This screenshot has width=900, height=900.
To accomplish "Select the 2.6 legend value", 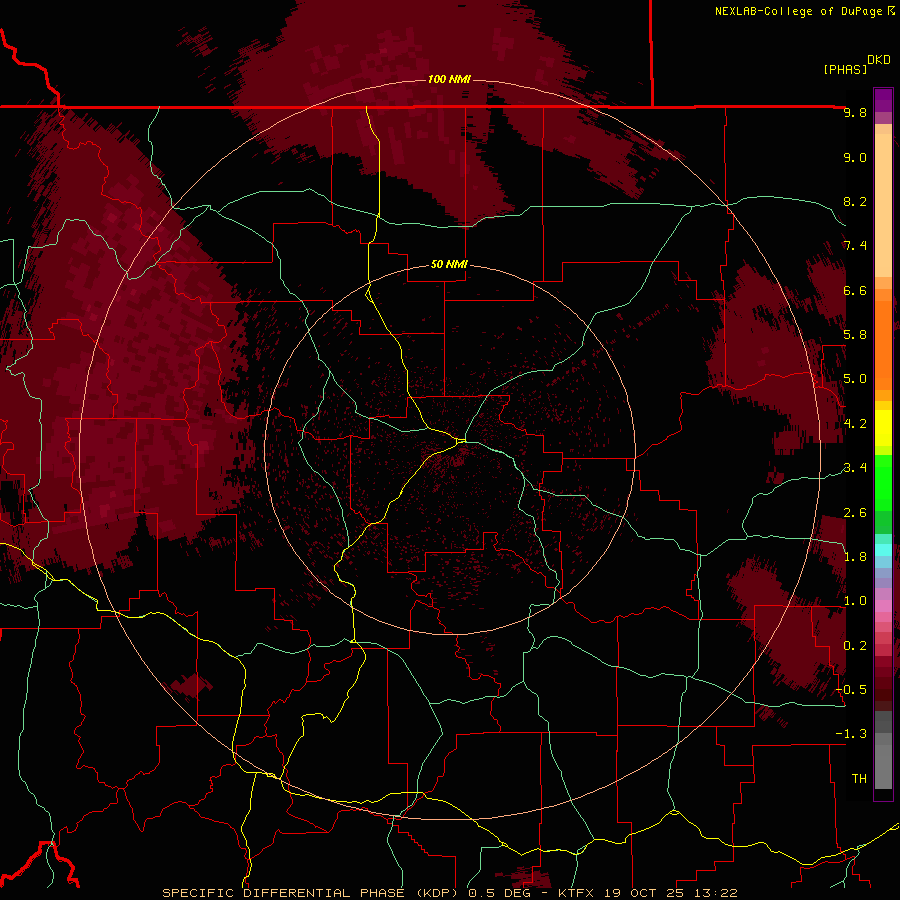I will (x=855, y=512).
